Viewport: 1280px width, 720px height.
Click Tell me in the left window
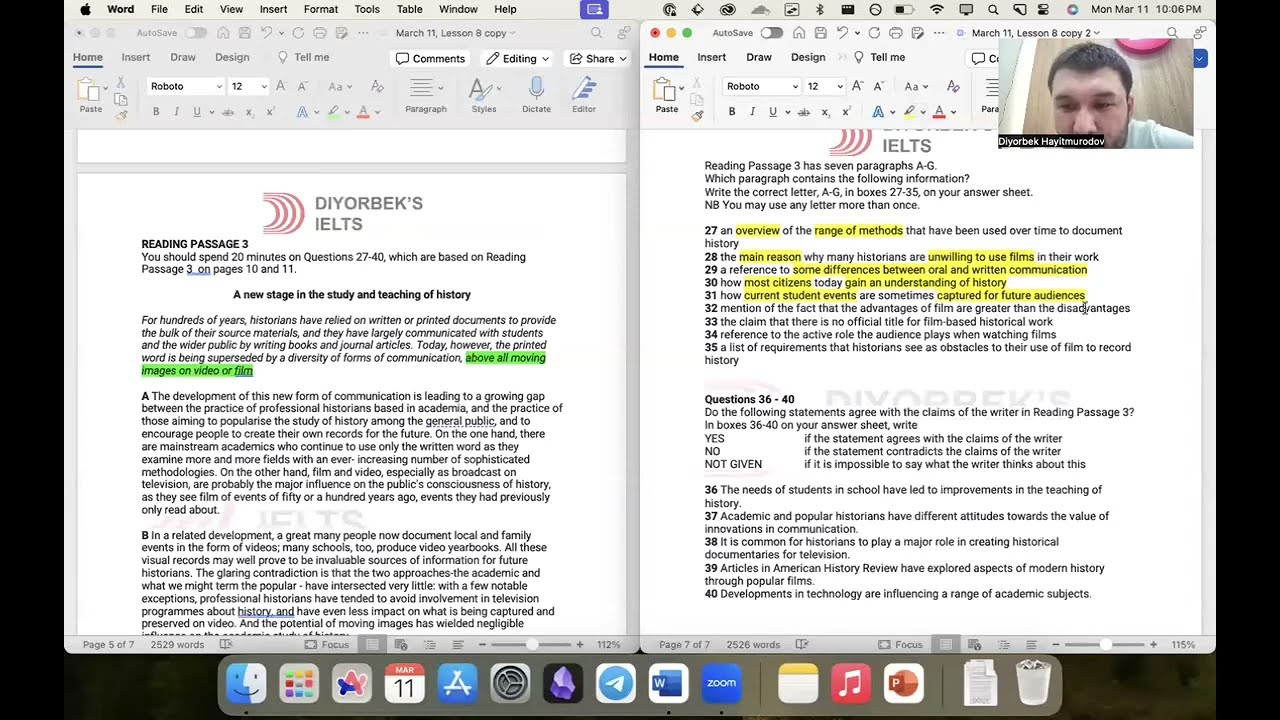[303, 57]
